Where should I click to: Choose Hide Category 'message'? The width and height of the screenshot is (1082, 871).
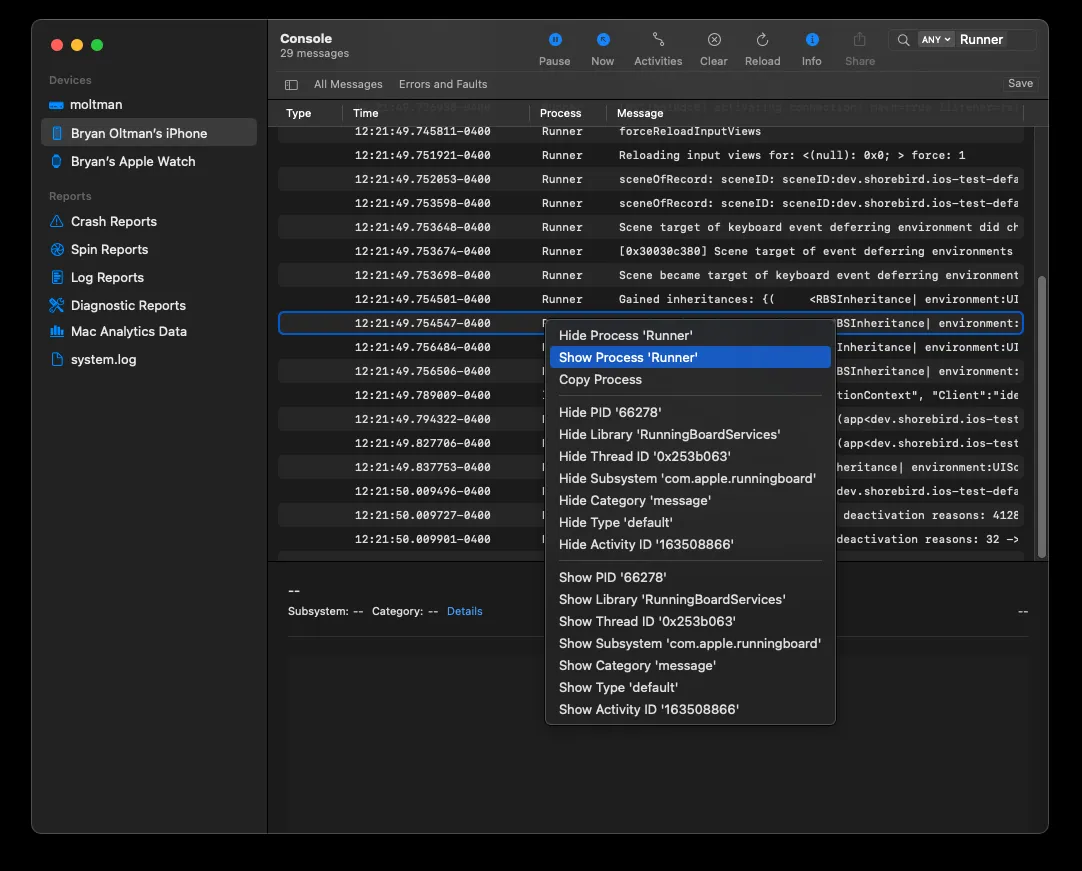click(x=690, y=501)
